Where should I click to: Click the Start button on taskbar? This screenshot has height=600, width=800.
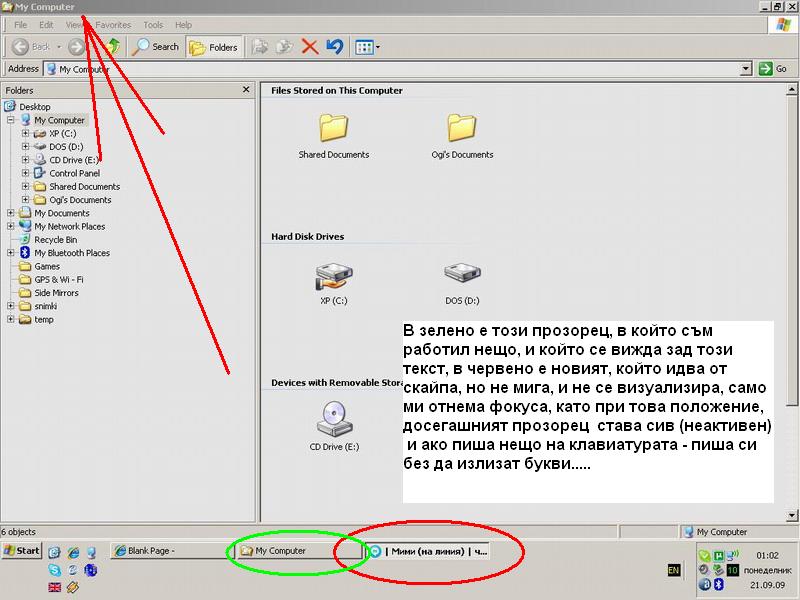point(21,551)
